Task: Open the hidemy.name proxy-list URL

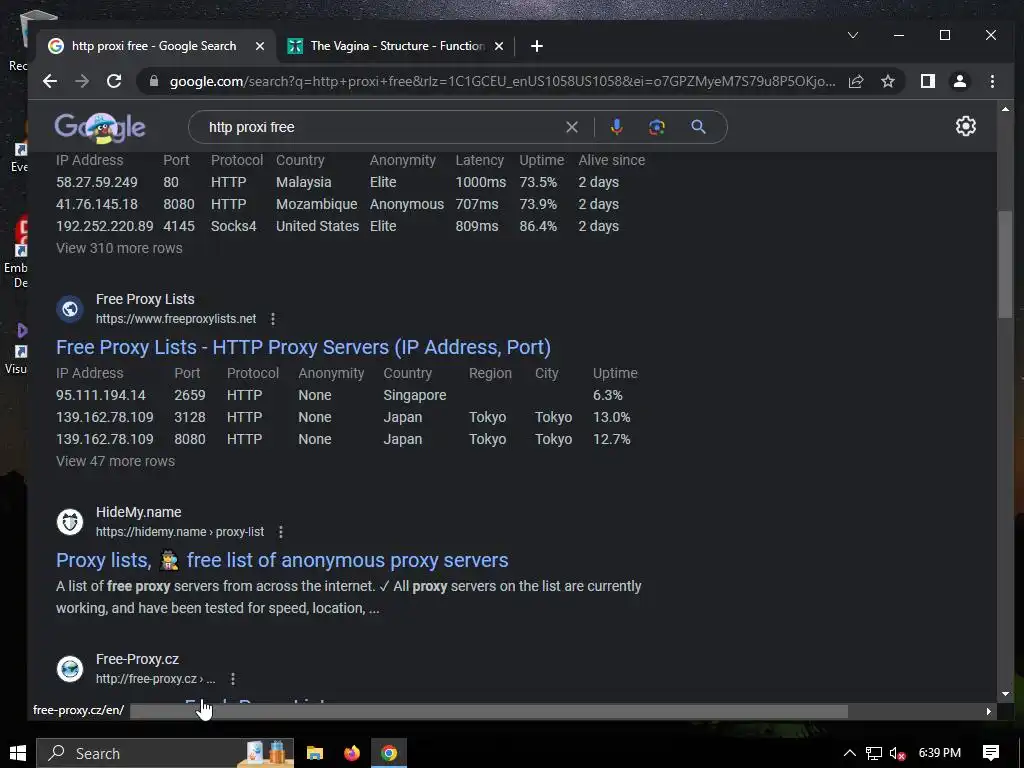Action: point(180,532)
